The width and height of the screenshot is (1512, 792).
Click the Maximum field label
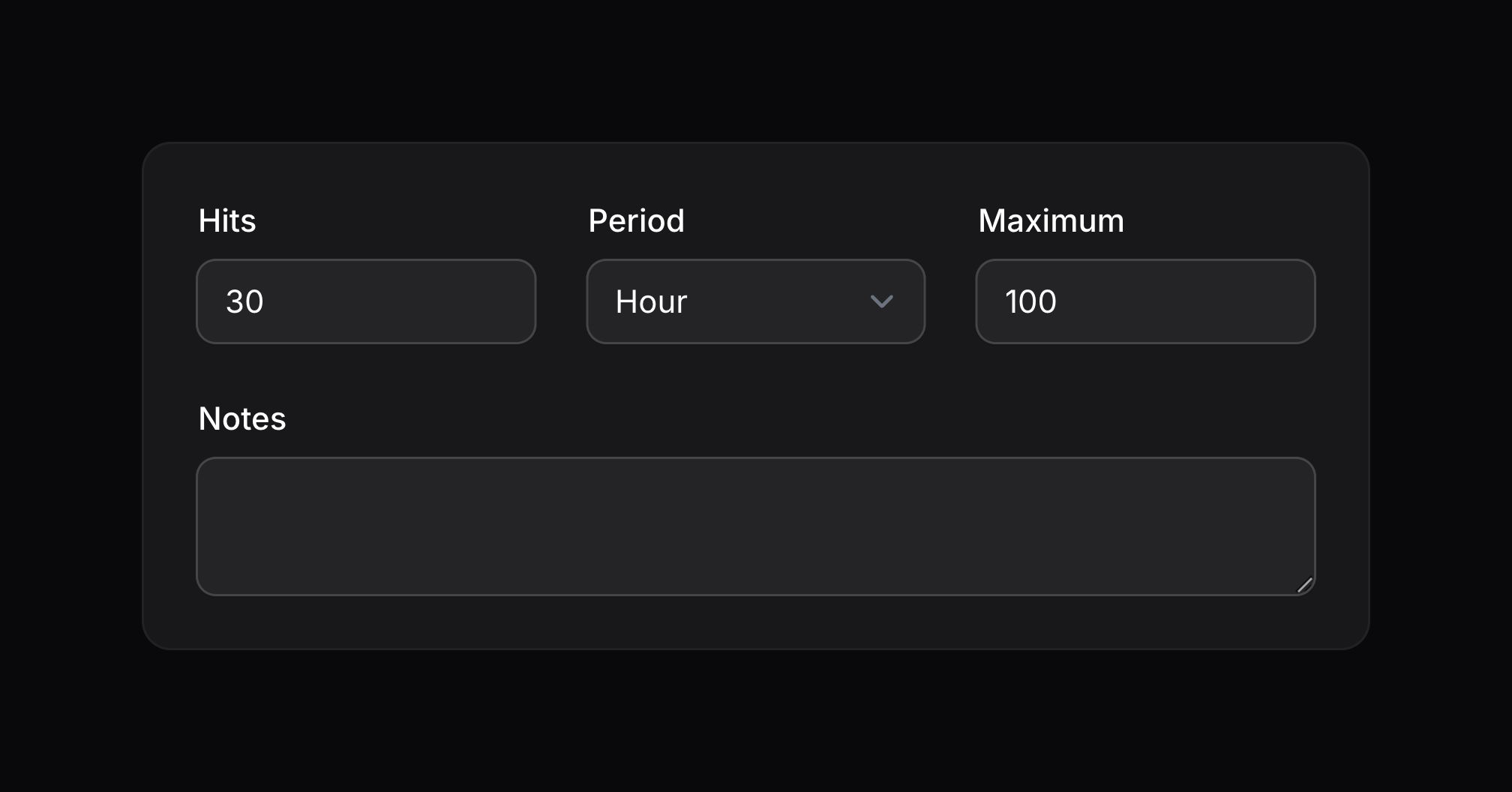tap(1051, 221)
